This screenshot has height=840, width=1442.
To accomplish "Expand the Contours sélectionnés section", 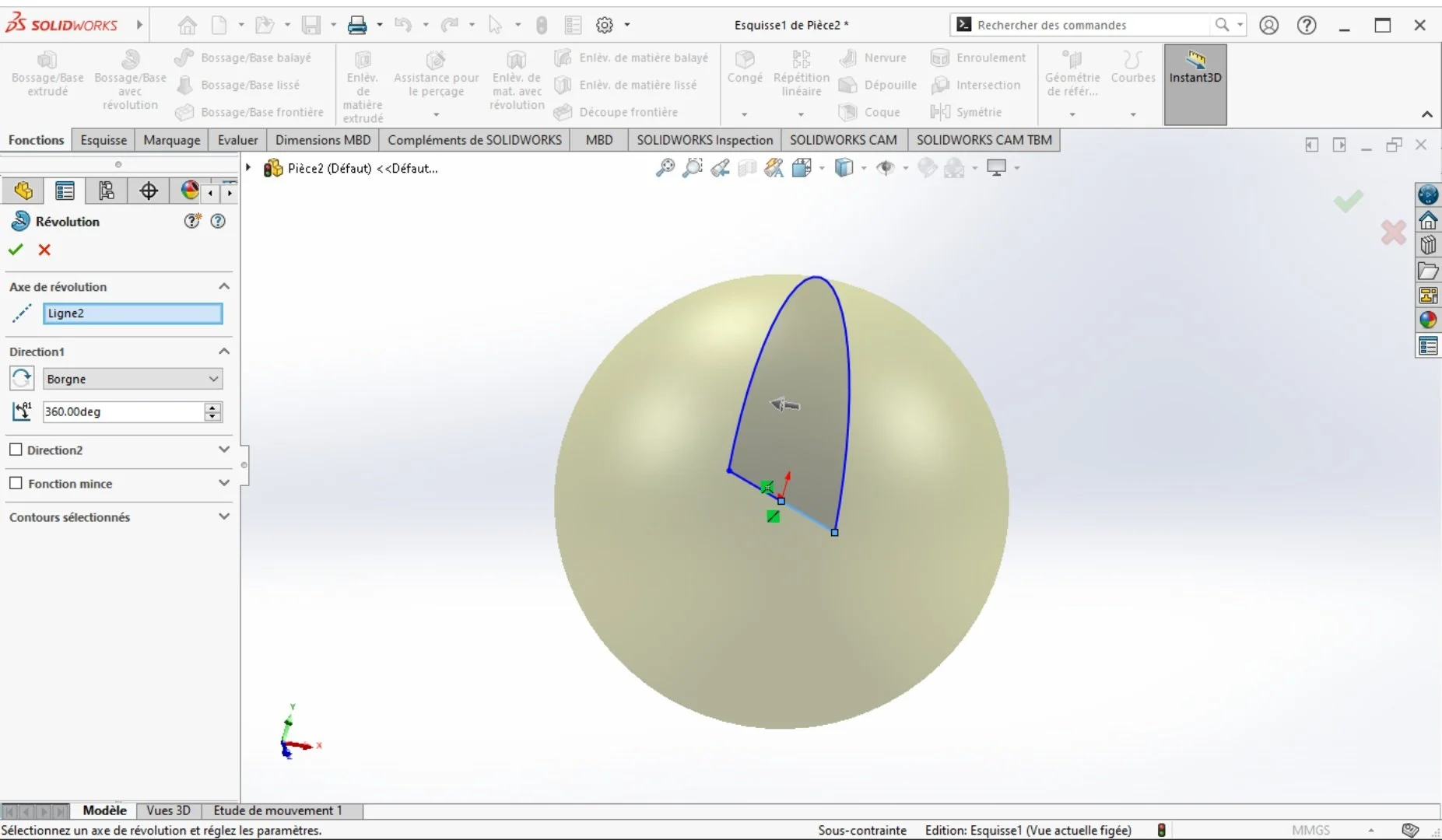I will coord(224,516).
